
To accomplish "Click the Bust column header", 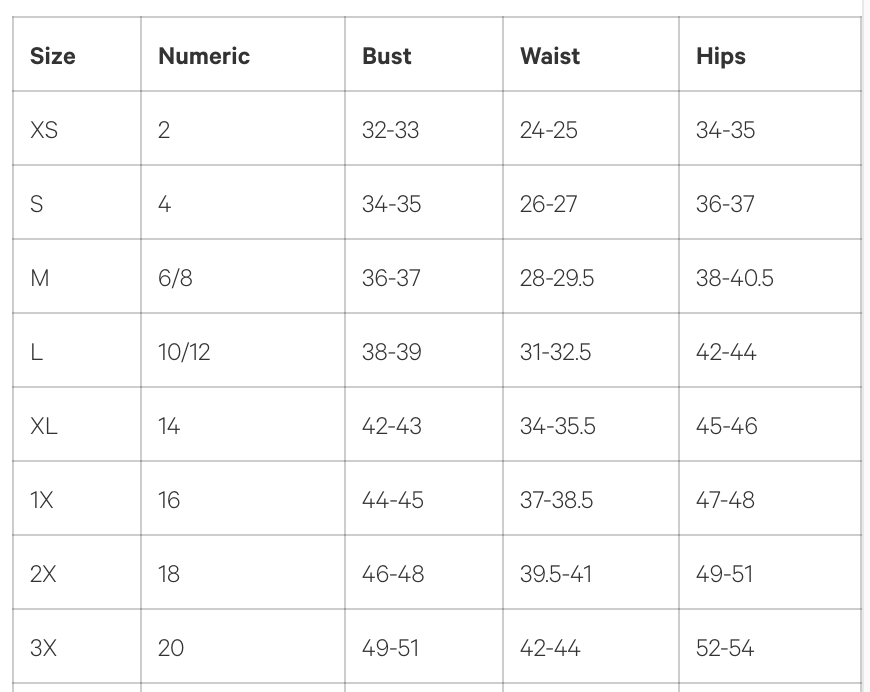I will point(387,56).
